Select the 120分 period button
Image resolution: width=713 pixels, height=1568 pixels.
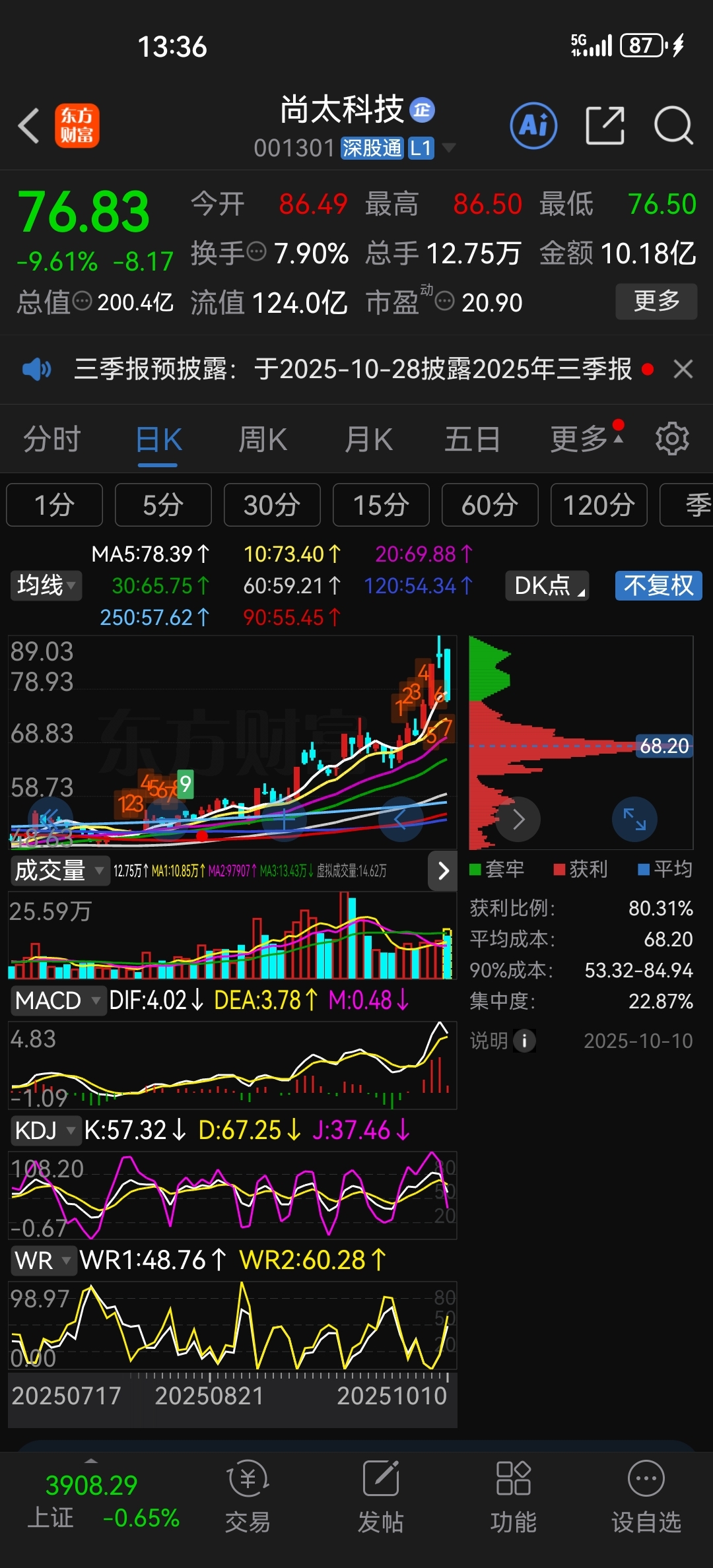tap(599, 505)
